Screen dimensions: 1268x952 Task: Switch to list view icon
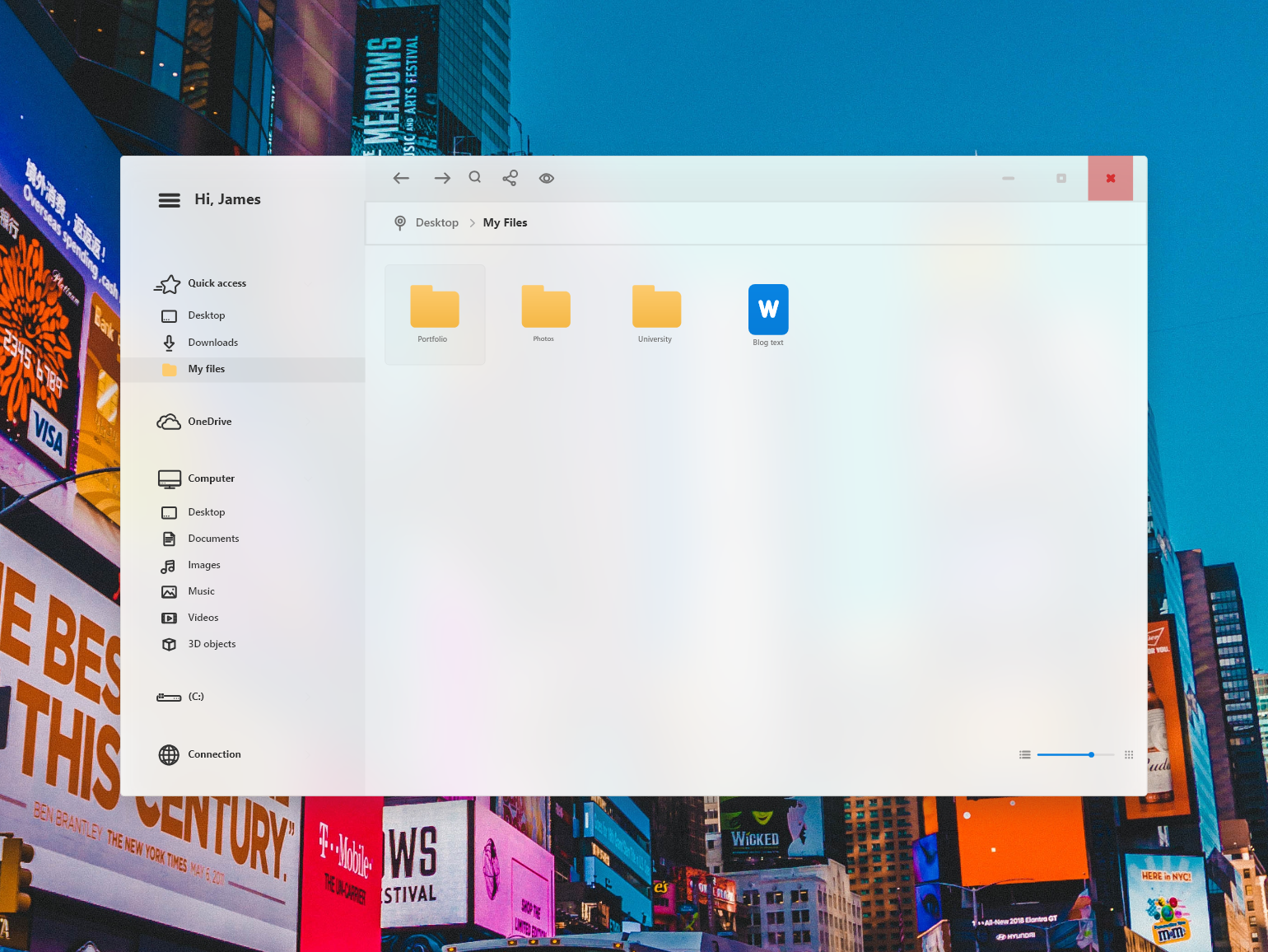pyautogui.click(x=1025, y=754)
